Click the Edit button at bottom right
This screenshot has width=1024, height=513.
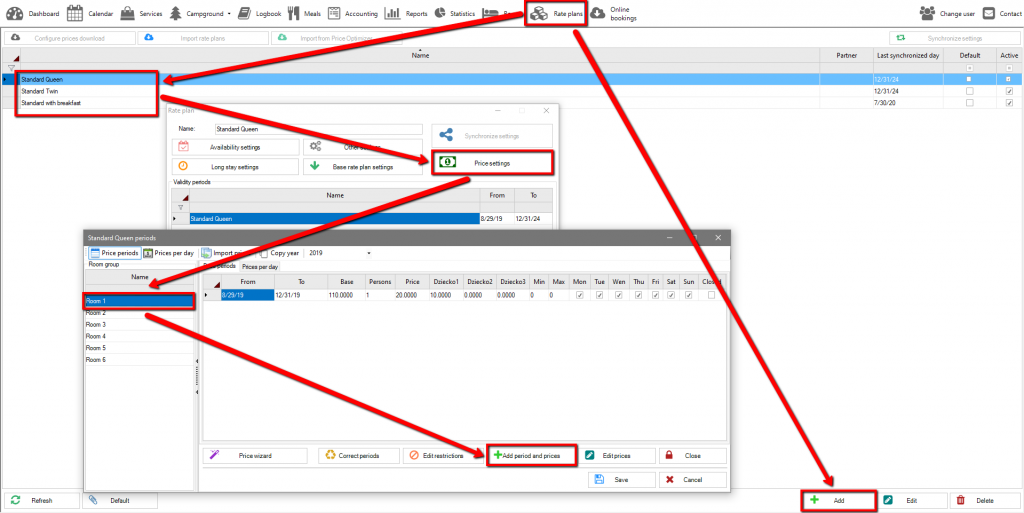(912, 501)
